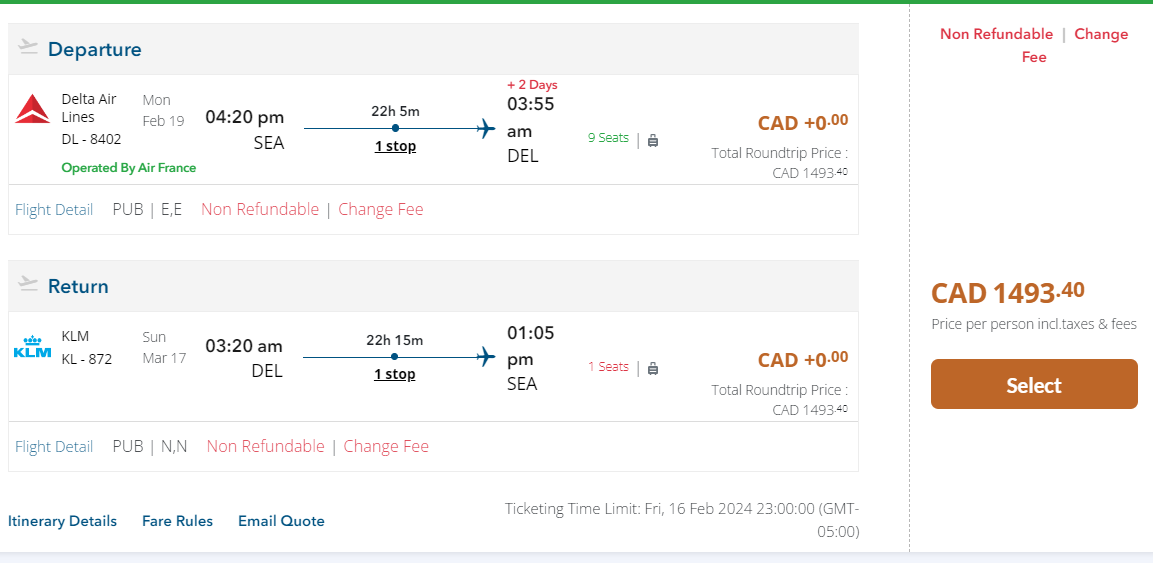Click the Change Fee label above price
Image resolution: width=1153 pixels, height=563 pixels.
pos(1100,34)
